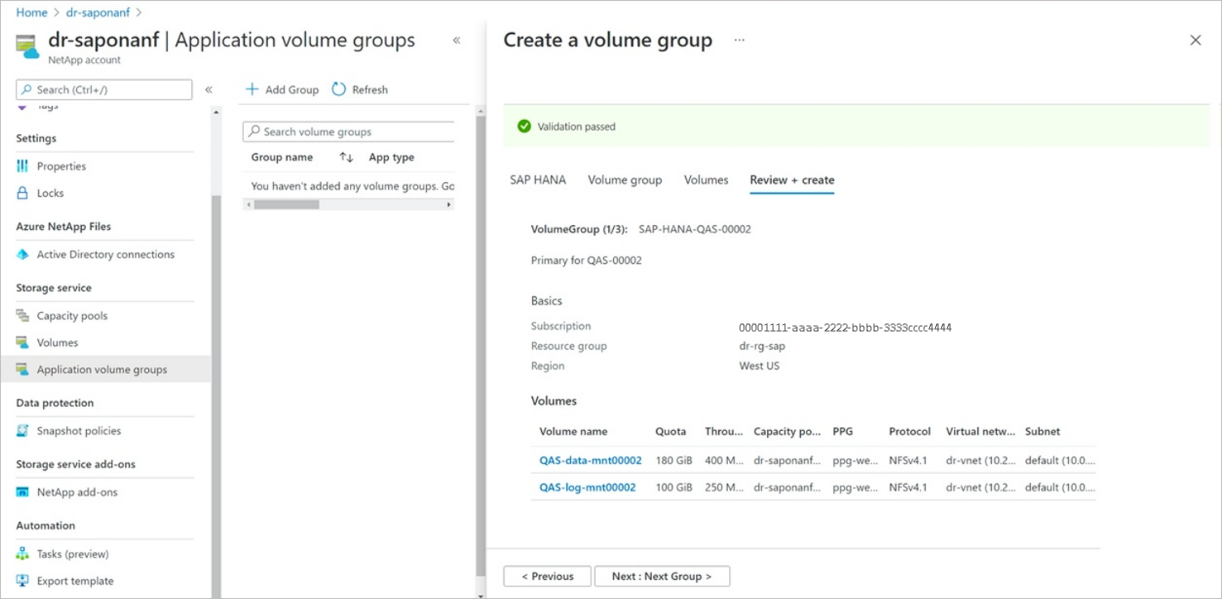Open Tasks (preview) under Automation
Screen dimensions: 1222x599
[73, 554]
